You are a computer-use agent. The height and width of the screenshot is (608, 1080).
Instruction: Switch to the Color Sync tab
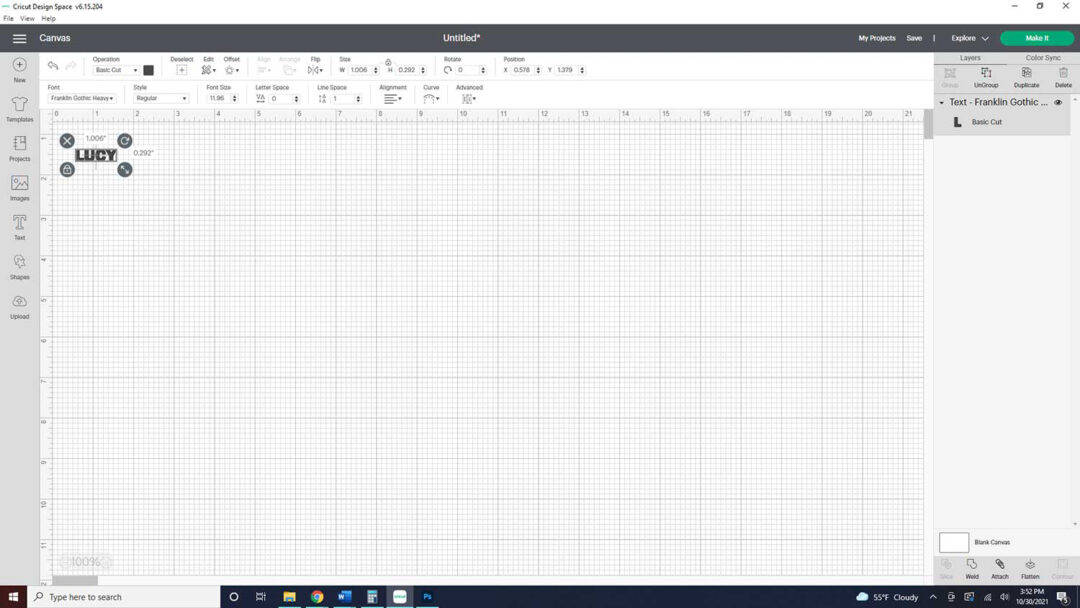(1042, 58)
